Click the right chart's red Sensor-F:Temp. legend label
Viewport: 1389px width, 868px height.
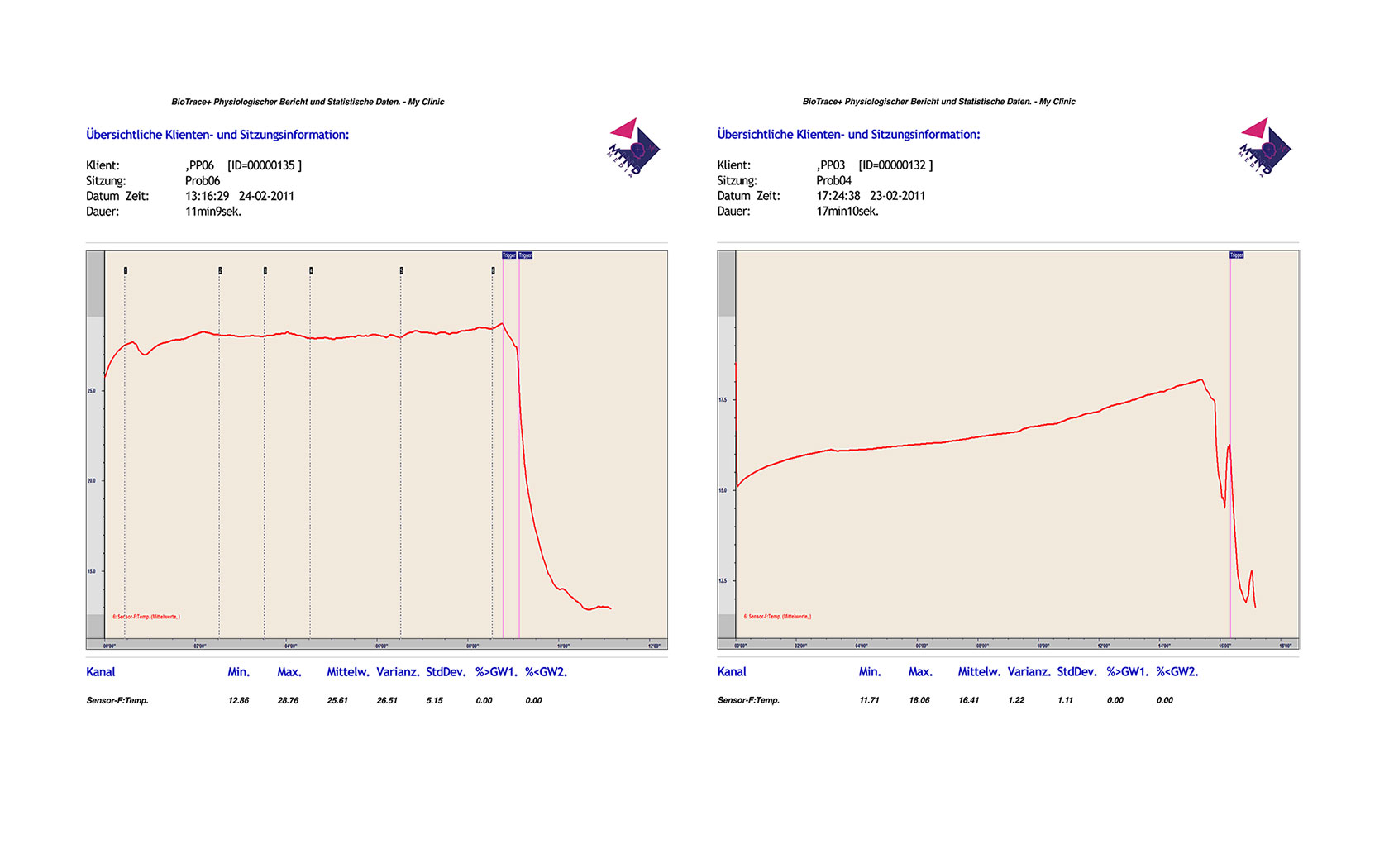pyautogui.click(x=777, y=617)
